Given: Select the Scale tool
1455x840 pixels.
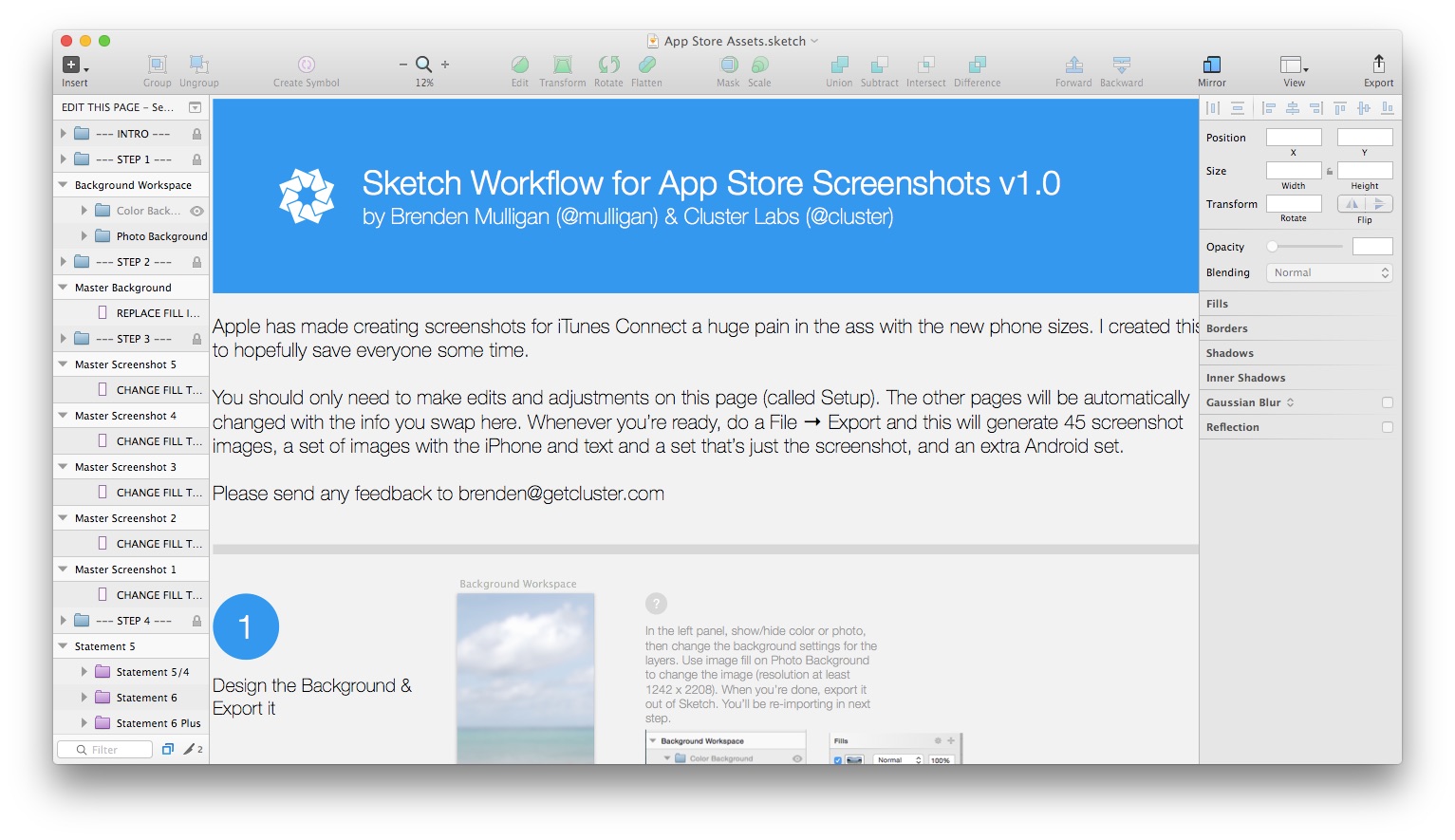Looking at the screenshot, I should pos(759,65).
